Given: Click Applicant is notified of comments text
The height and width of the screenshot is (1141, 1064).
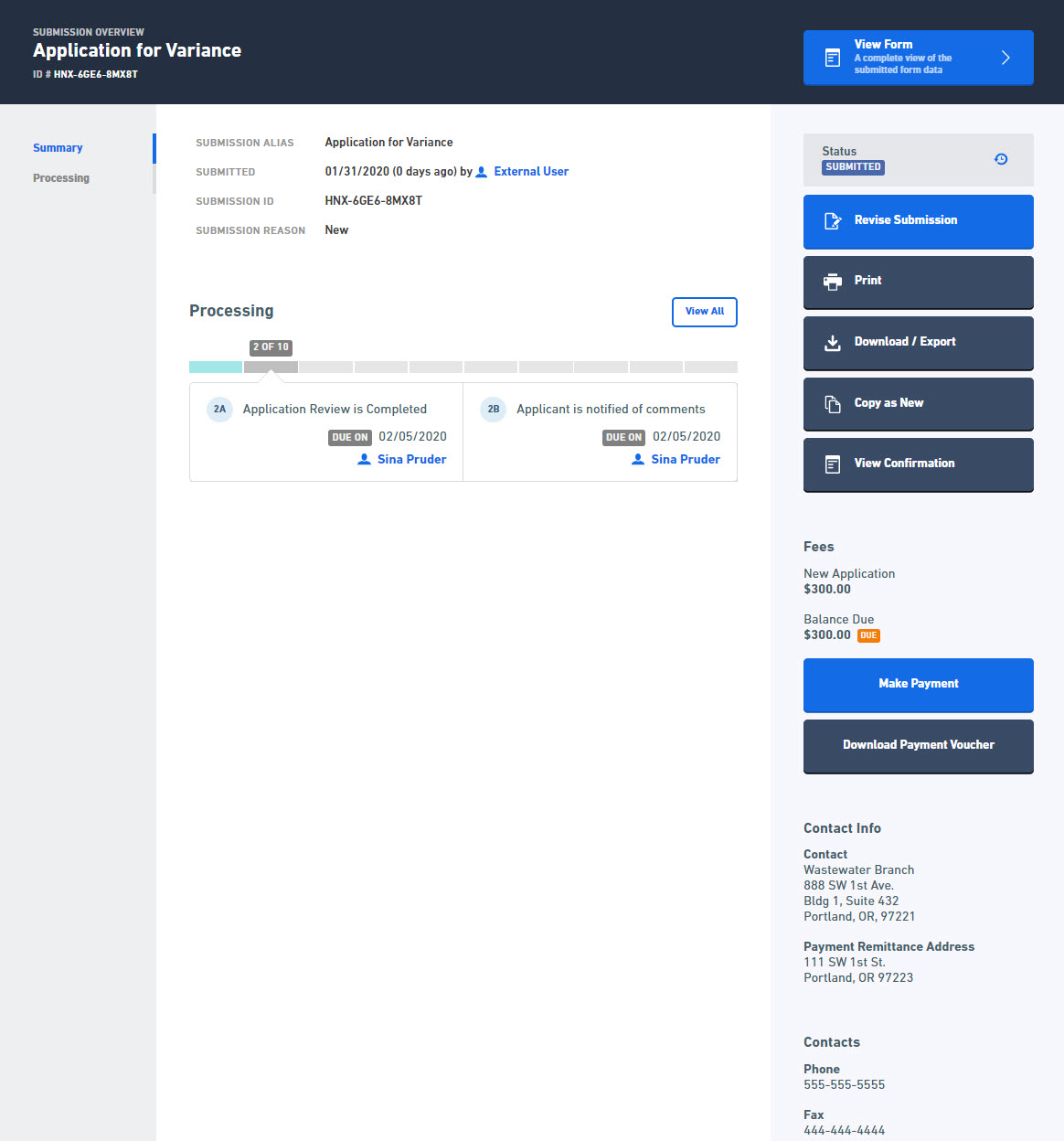Looking at the screenshot, I should tap(611, 410).
